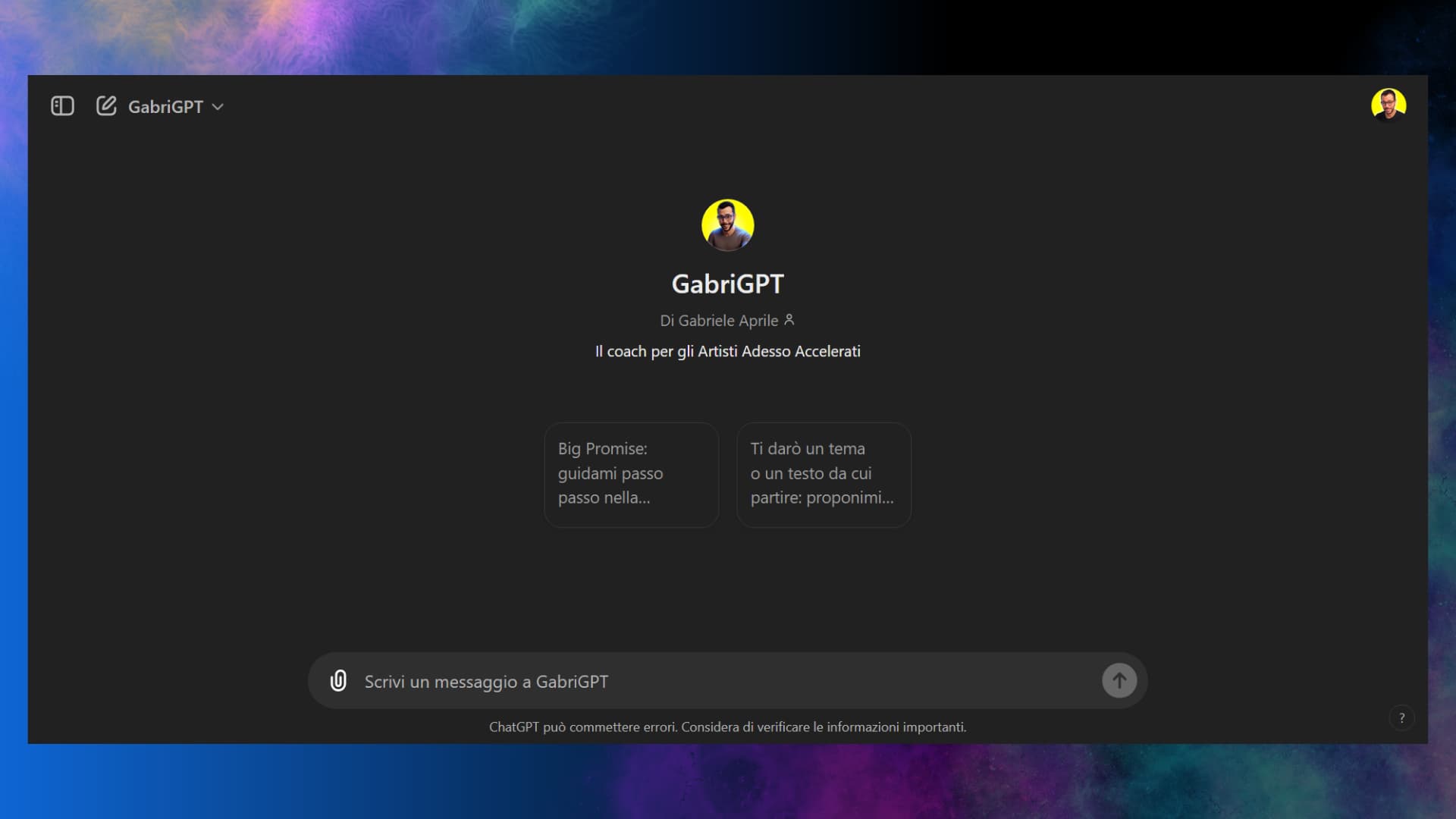Image resolution: width=1456 pixels, height=819 pixels.
Task: Click the person icon beside author name
Action: click(789, 320)
